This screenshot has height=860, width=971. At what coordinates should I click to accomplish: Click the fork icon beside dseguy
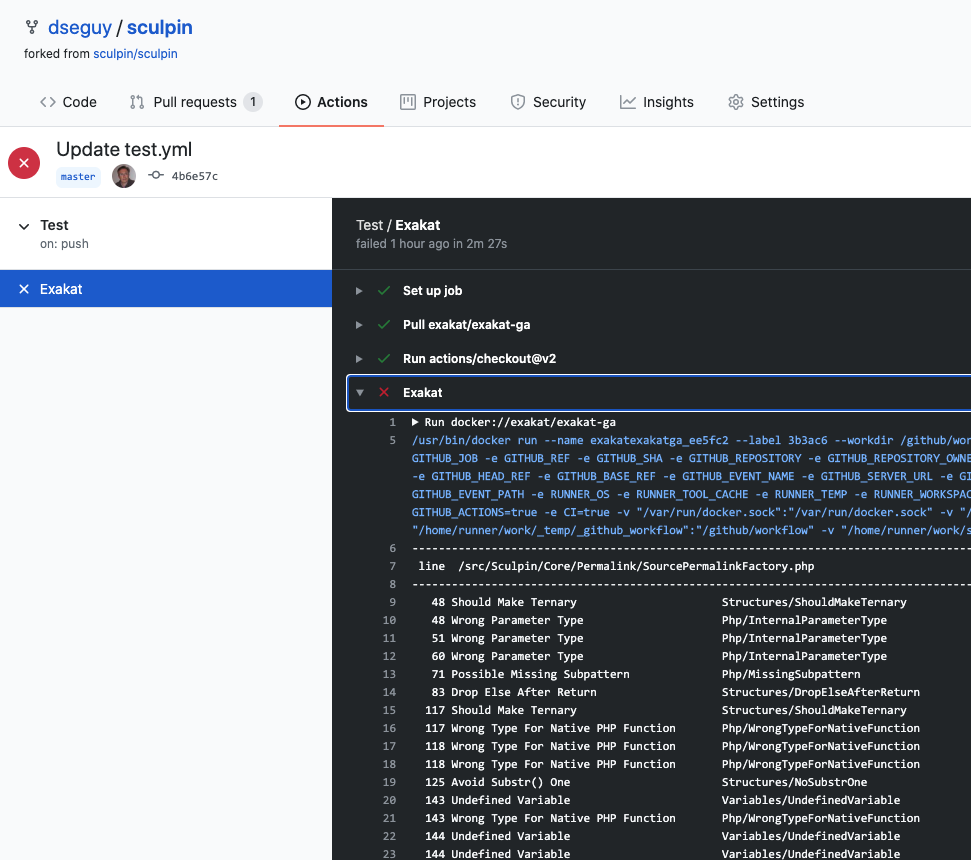pos(32,27)
